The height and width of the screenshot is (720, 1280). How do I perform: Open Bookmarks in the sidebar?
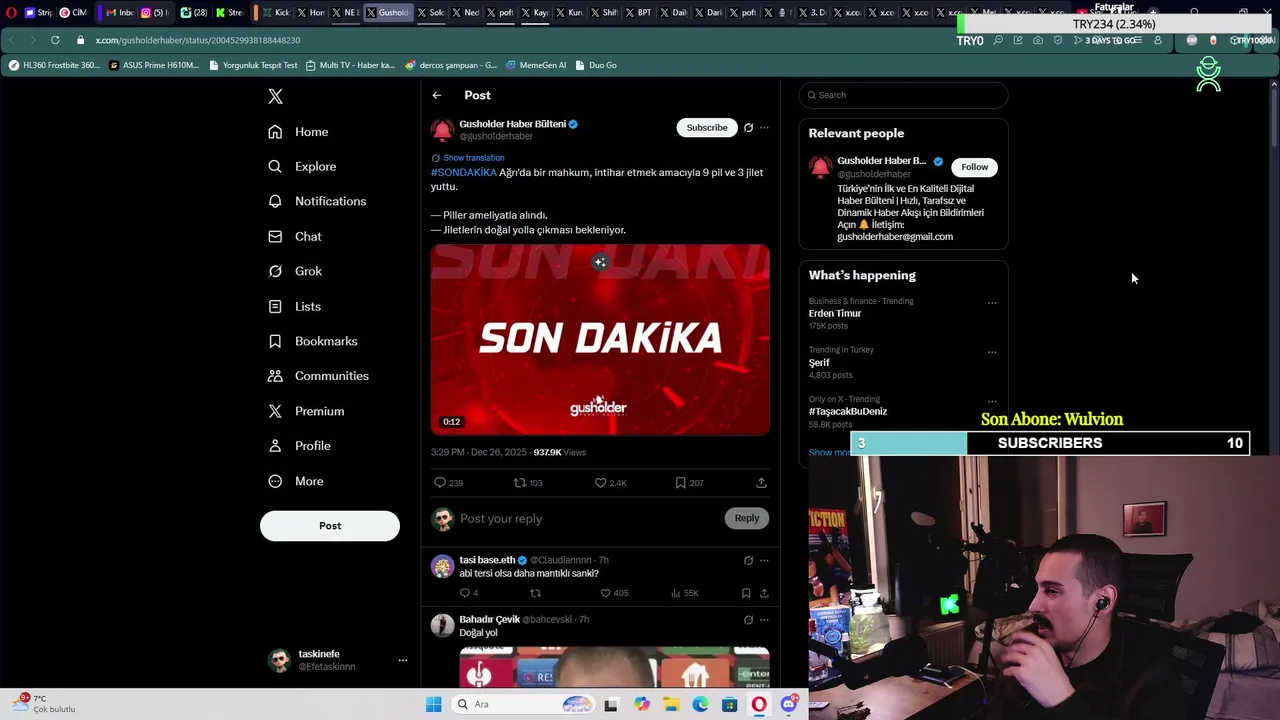tap(312, 341)
